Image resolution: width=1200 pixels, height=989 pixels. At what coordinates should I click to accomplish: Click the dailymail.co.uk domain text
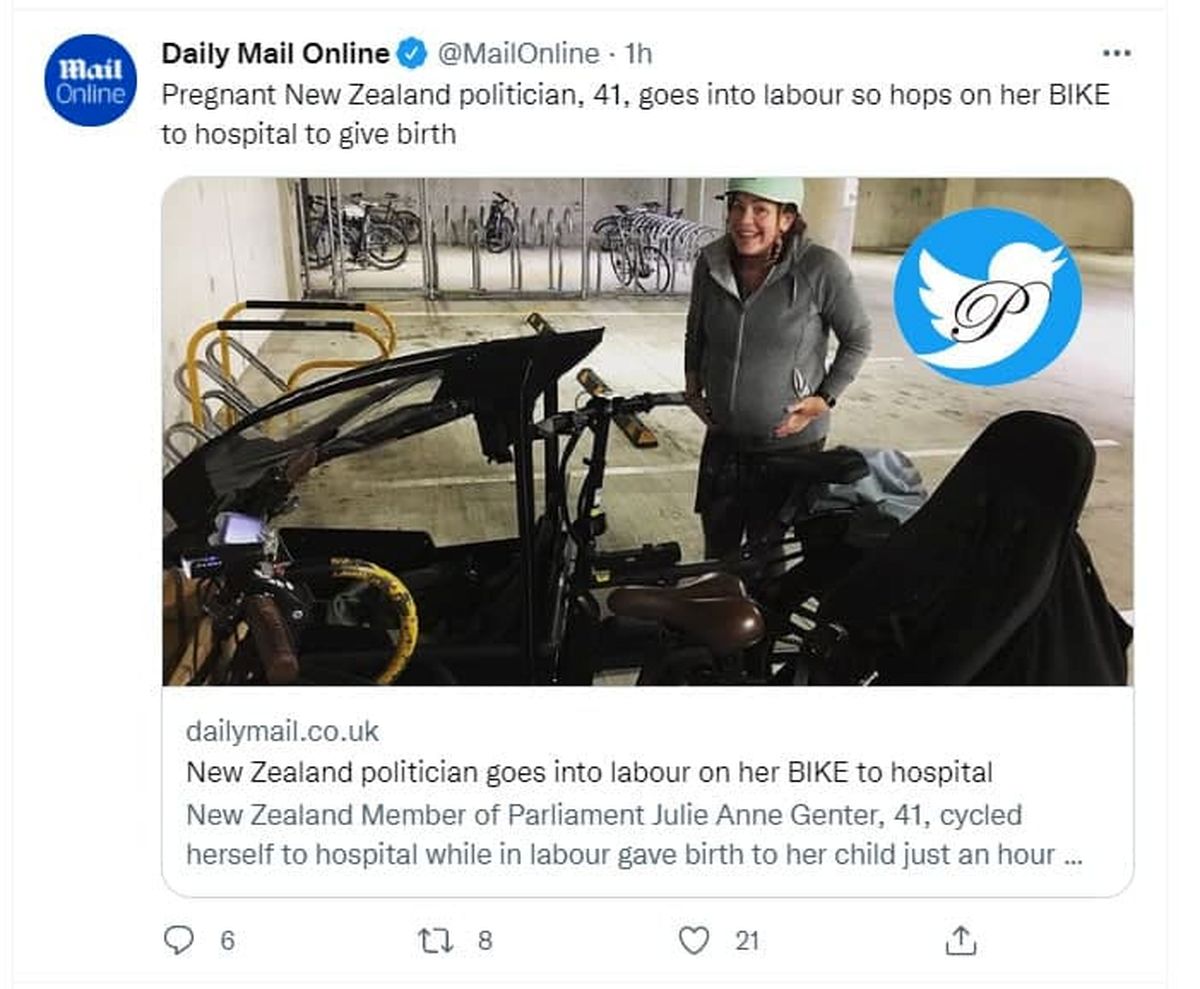click(282, 731)
